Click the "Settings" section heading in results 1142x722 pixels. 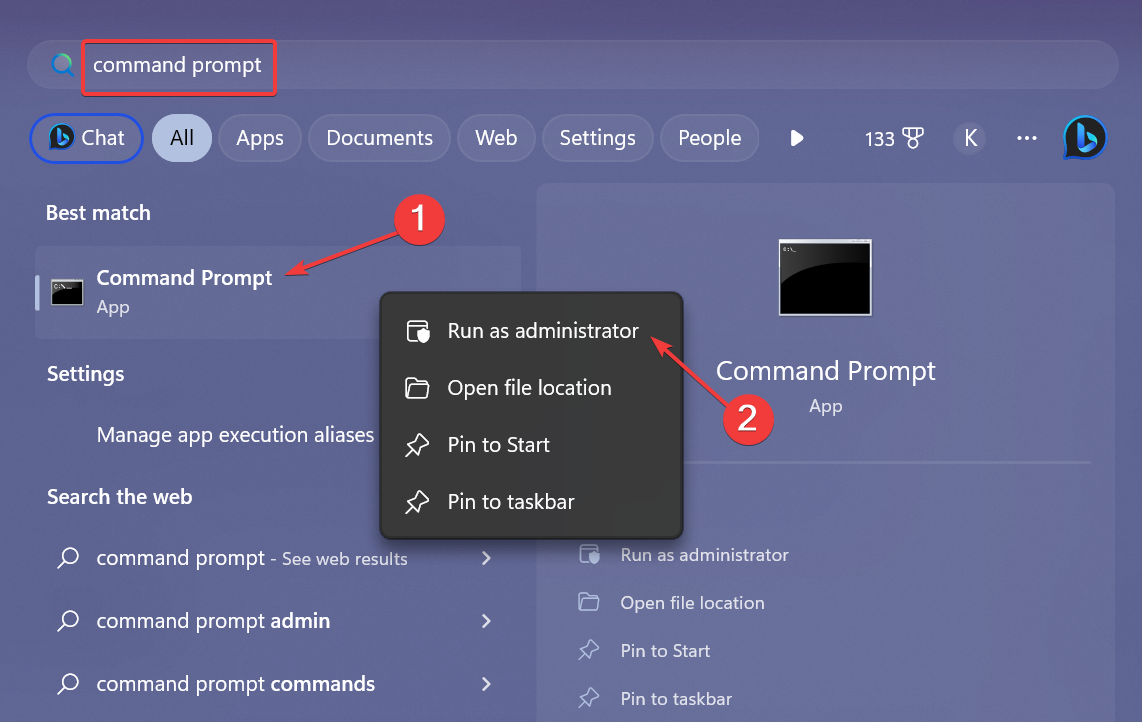[85, 374]
